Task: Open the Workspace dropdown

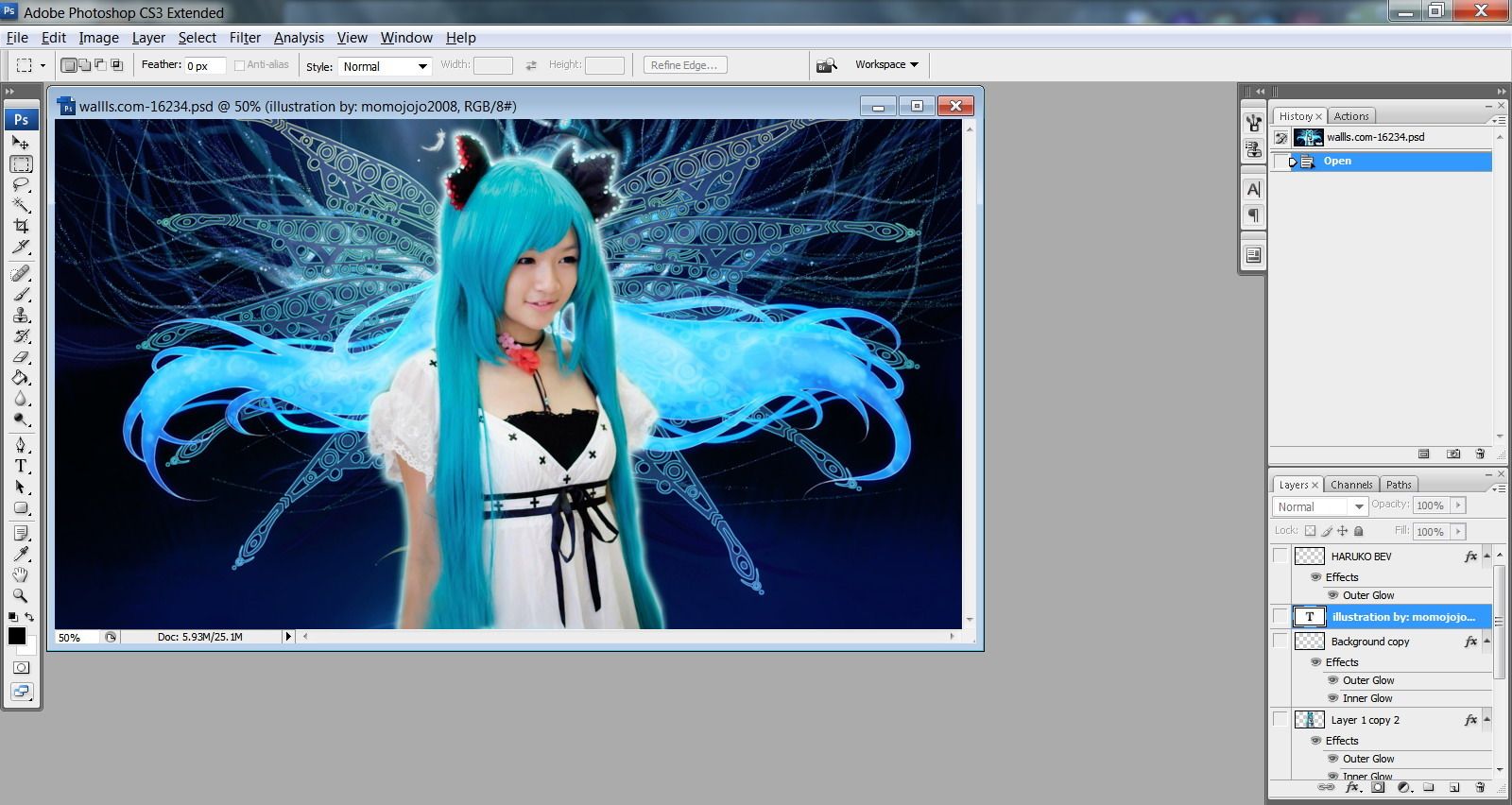Action: coord(886,64)
